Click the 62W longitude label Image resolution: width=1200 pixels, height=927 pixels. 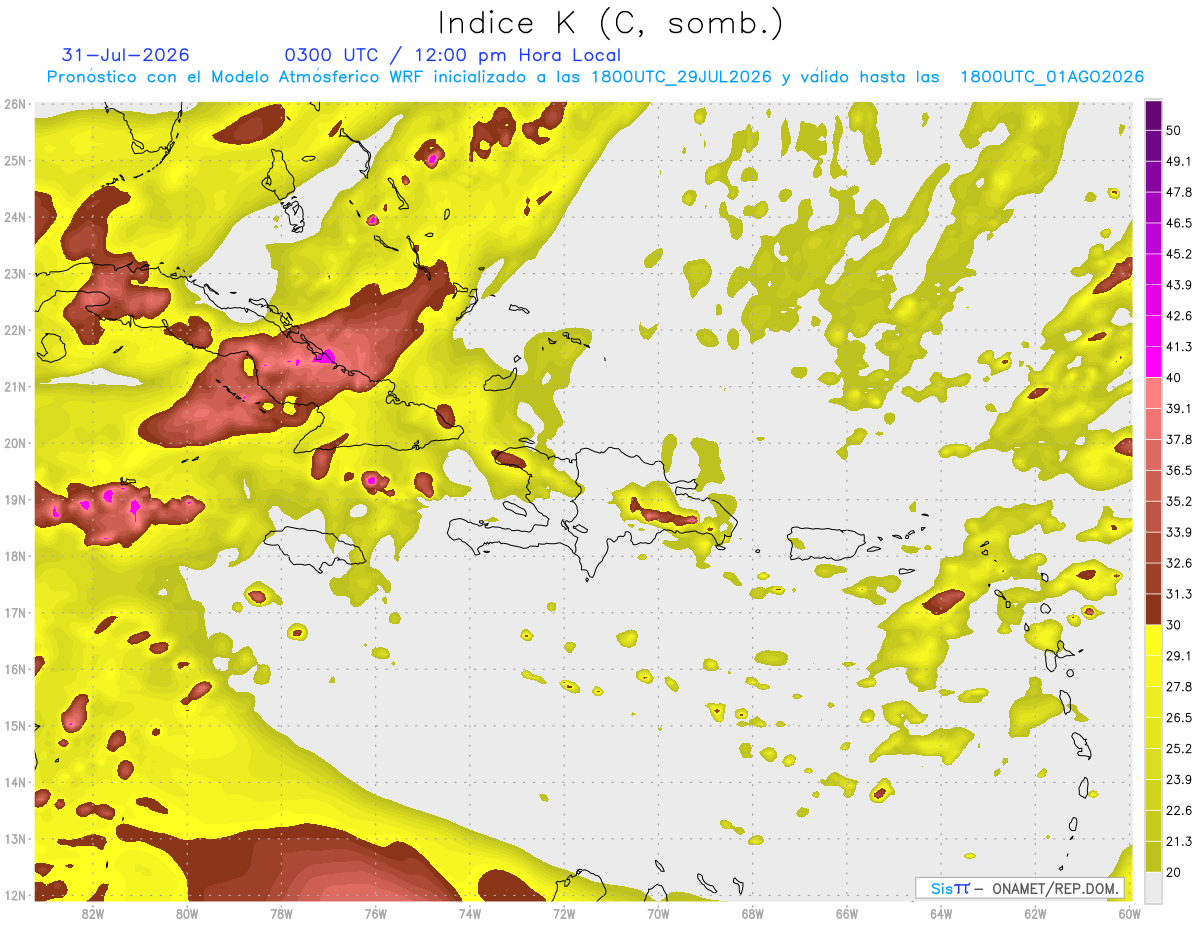click(1035, 913)
